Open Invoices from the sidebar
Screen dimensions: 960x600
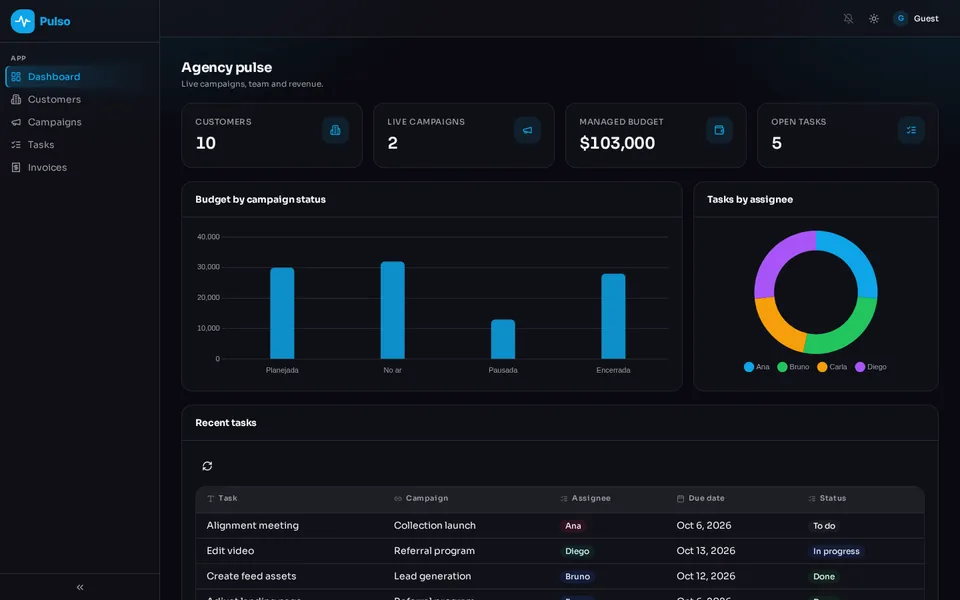pyautogui.click(x=80, y=167)
